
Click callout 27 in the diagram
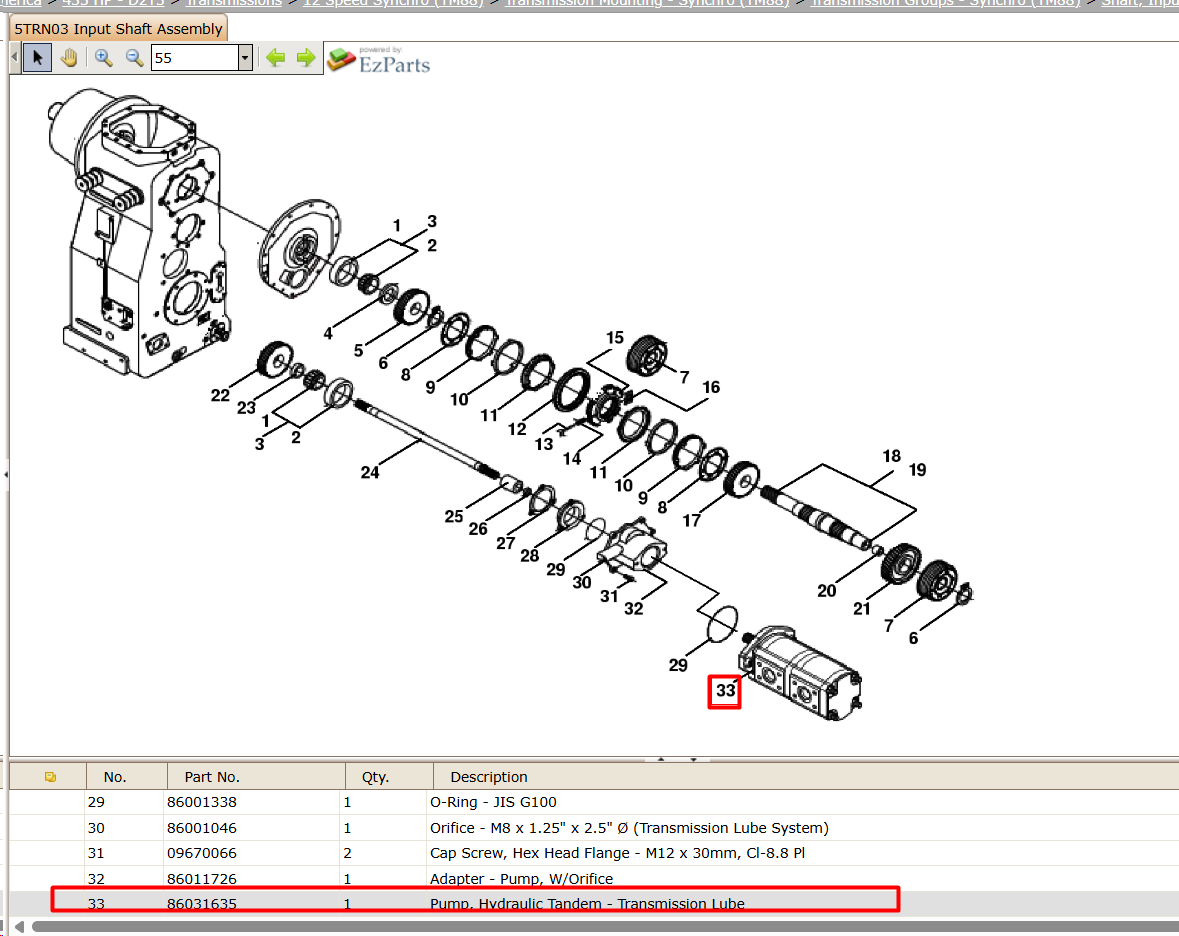505,543
